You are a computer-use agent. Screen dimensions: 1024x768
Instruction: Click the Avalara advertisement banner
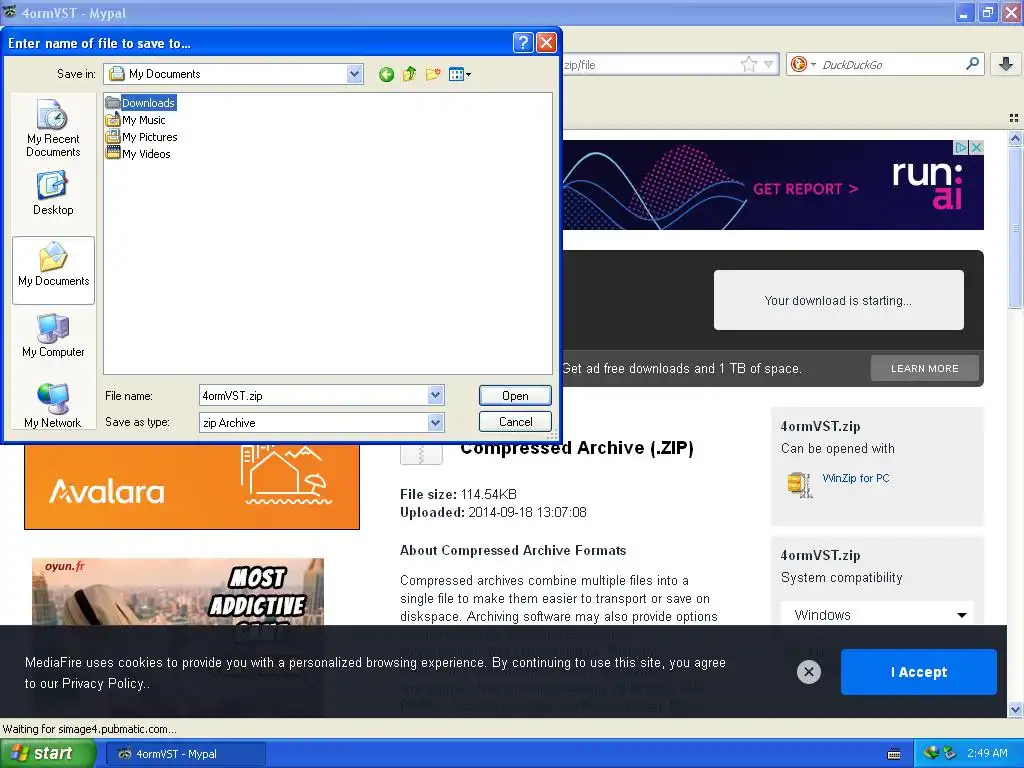[192, 487]
